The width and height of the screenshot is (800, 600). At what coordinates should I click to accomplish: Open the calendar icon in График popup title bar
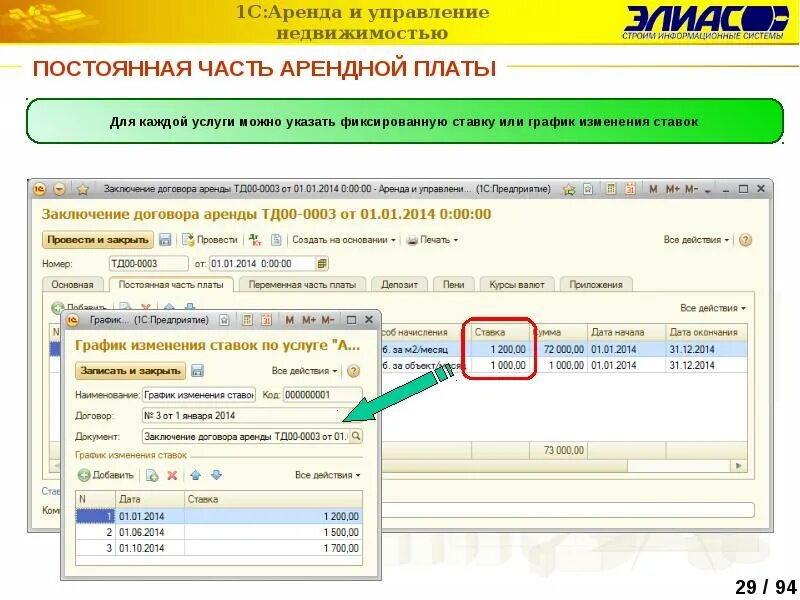(266, 320)
